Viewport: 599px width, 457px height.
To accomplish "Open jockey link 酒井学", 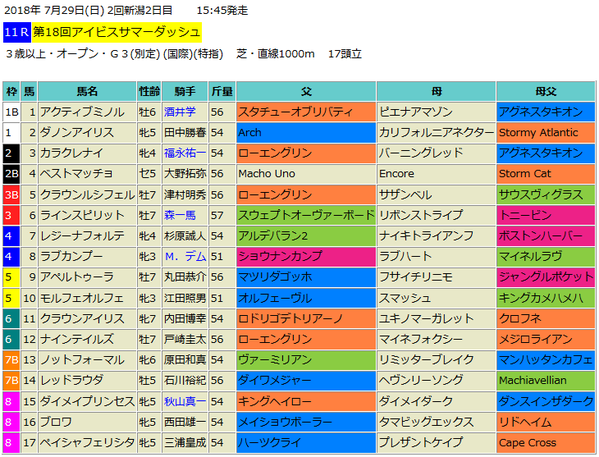I will pos(180,112).
